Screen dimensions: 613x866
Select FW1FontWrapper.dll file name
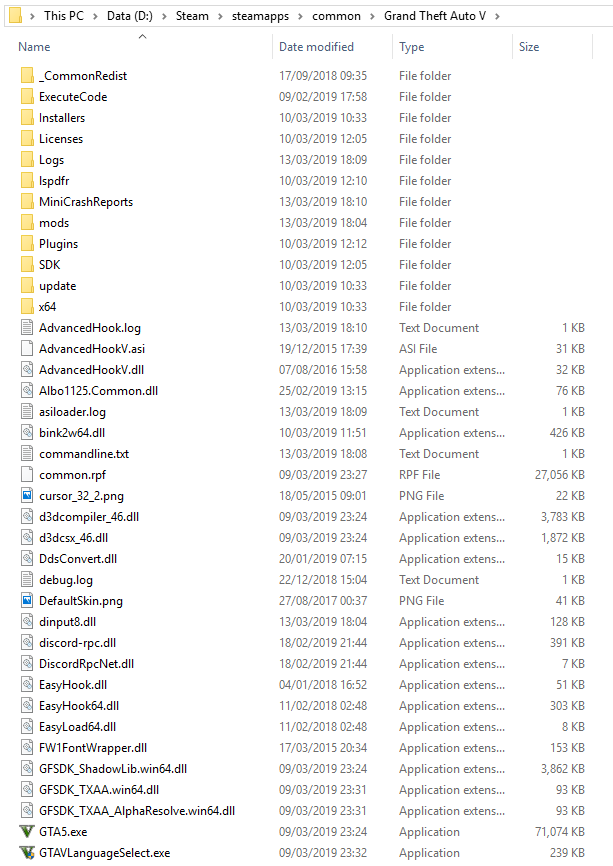[93, 747]
